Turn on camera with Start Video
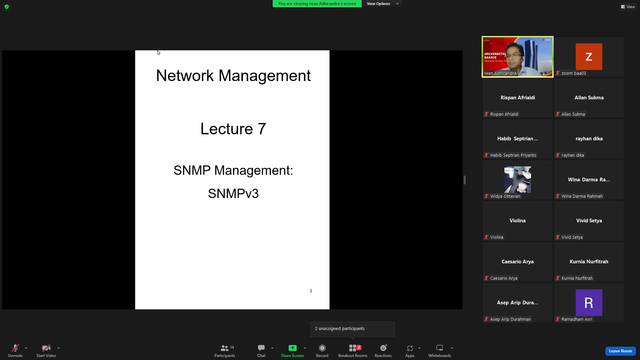 click(x=46, y=350)
